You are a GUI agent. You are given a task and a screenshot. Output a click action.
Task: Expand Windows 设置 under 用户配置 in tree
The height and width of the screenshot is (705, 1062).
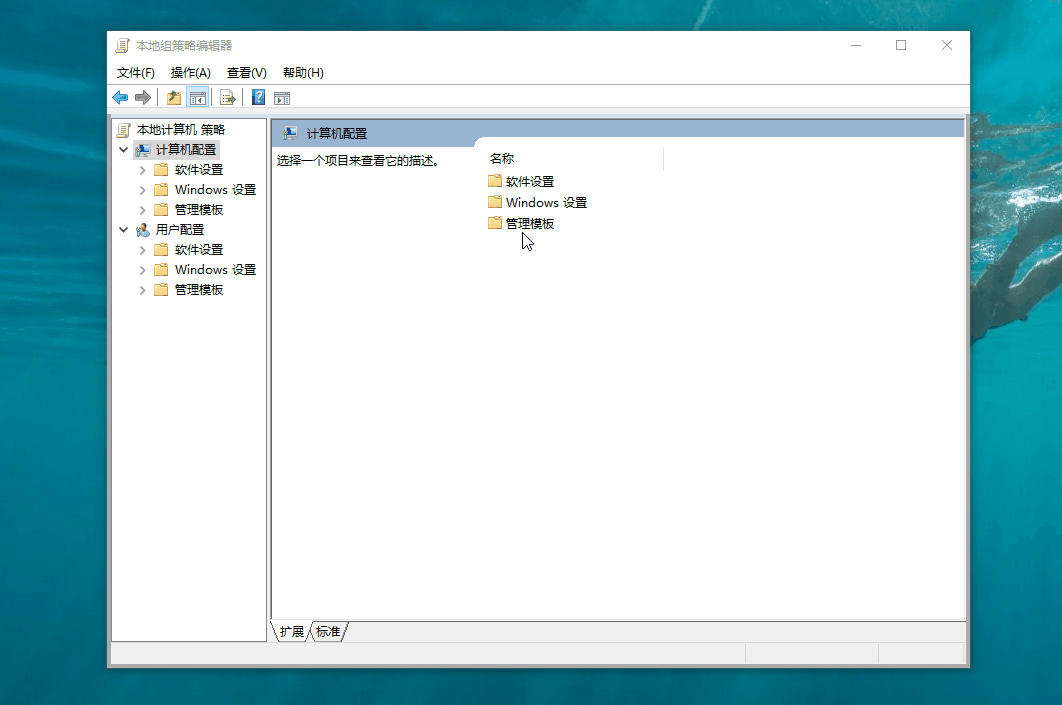[142, 270]
